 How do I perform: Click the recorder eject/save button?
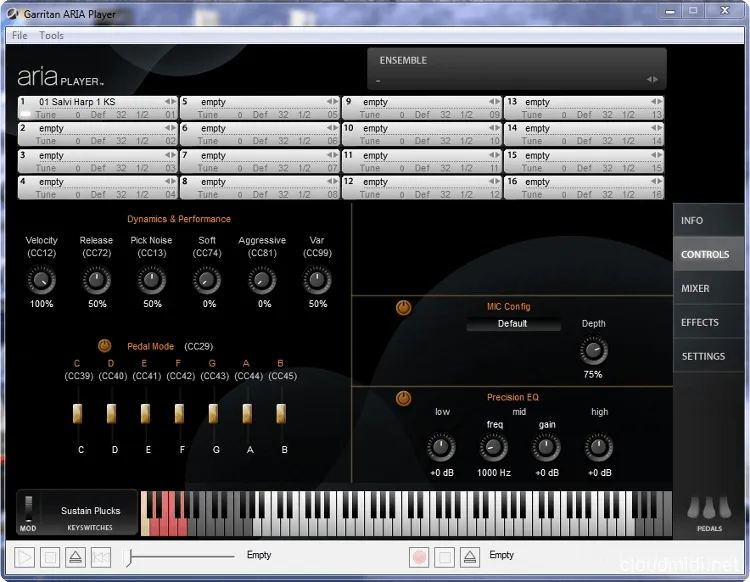470,558
